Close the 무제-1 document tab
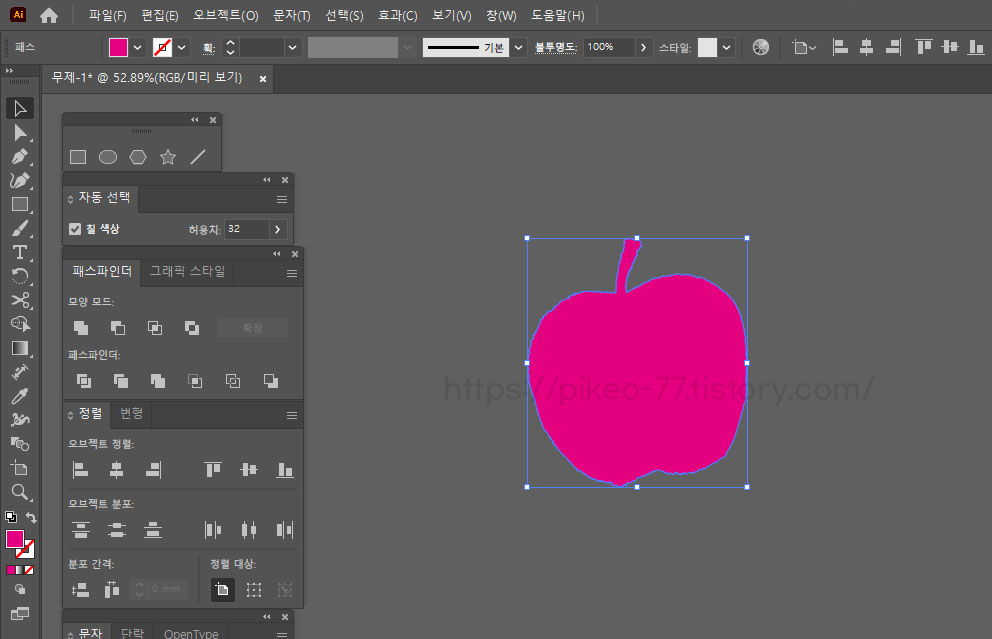The height and width of the screenshot is (639, 992). (263, 78)
